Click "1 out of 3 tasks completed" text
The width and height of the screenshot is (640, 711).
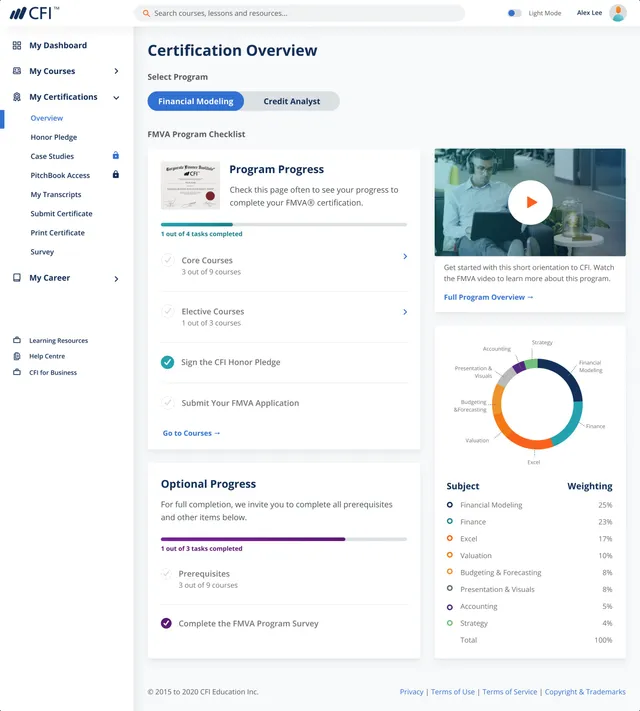coord(201,549)
